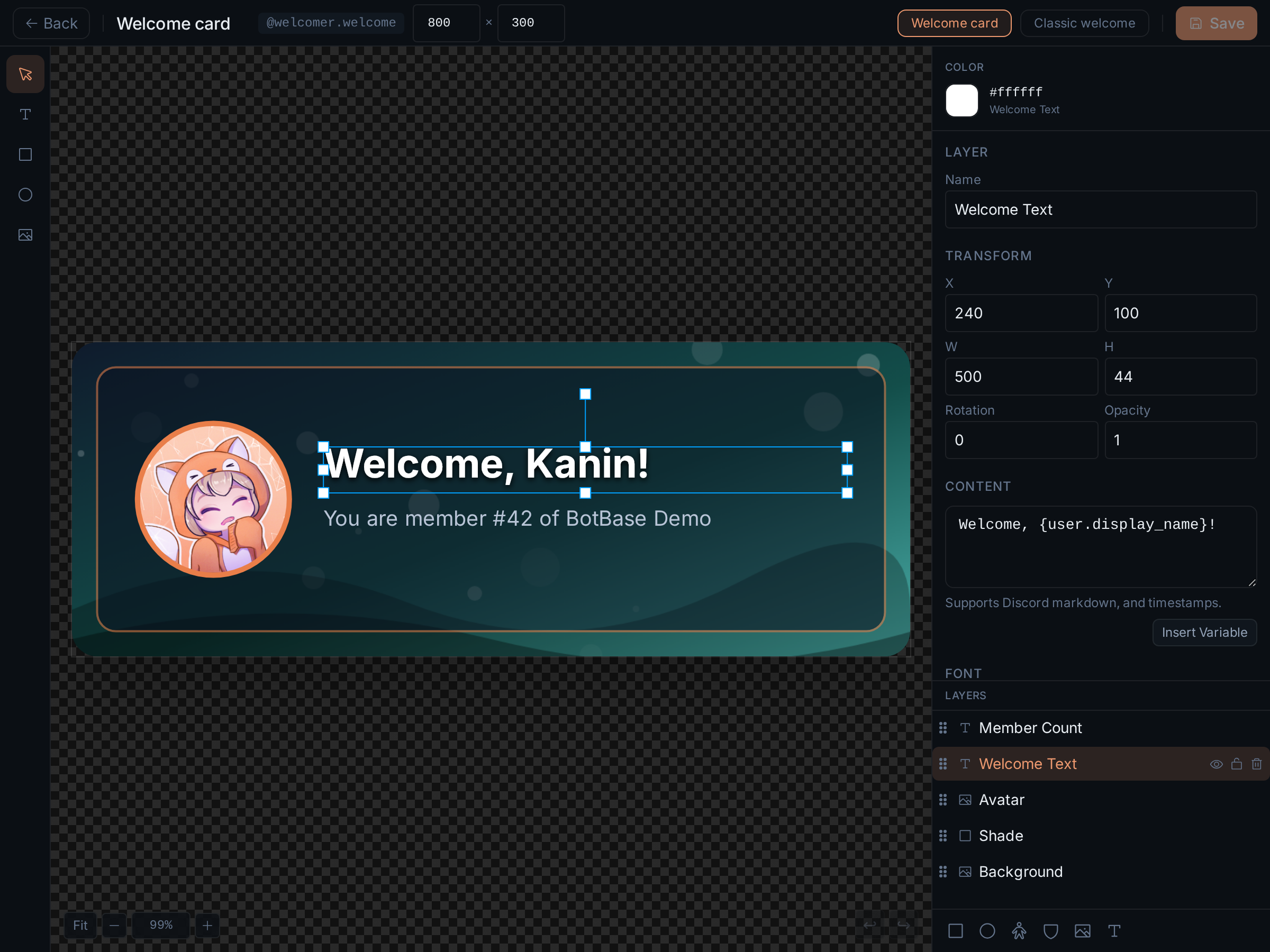Switch to the Welcome card tab
This screenshot has height=952, width=1270.
tap(954, 23)
